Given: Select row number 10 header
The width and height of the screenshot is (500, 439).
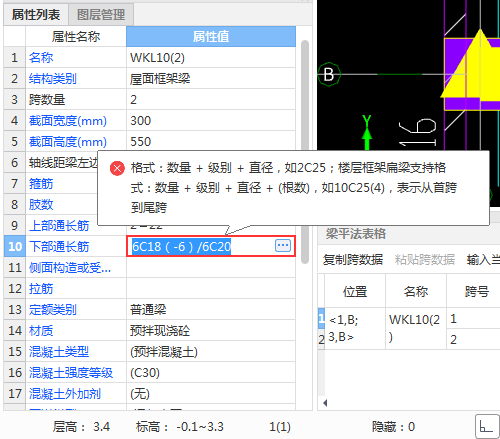Looking at the screenshot, I should pos(15,247).
